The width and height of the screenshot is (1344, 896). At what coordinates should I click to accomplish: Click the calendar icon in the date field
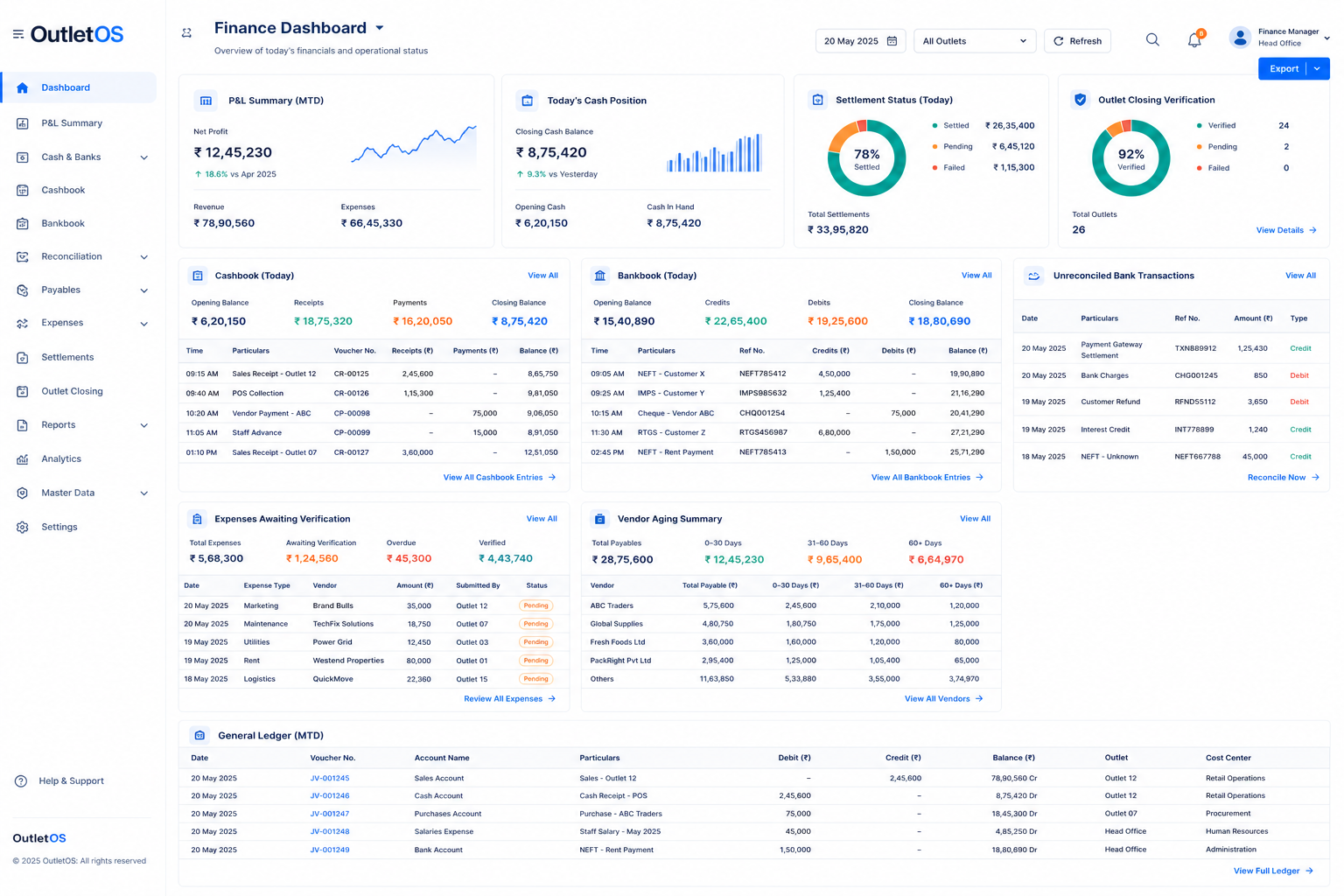[x=892, y=41]
